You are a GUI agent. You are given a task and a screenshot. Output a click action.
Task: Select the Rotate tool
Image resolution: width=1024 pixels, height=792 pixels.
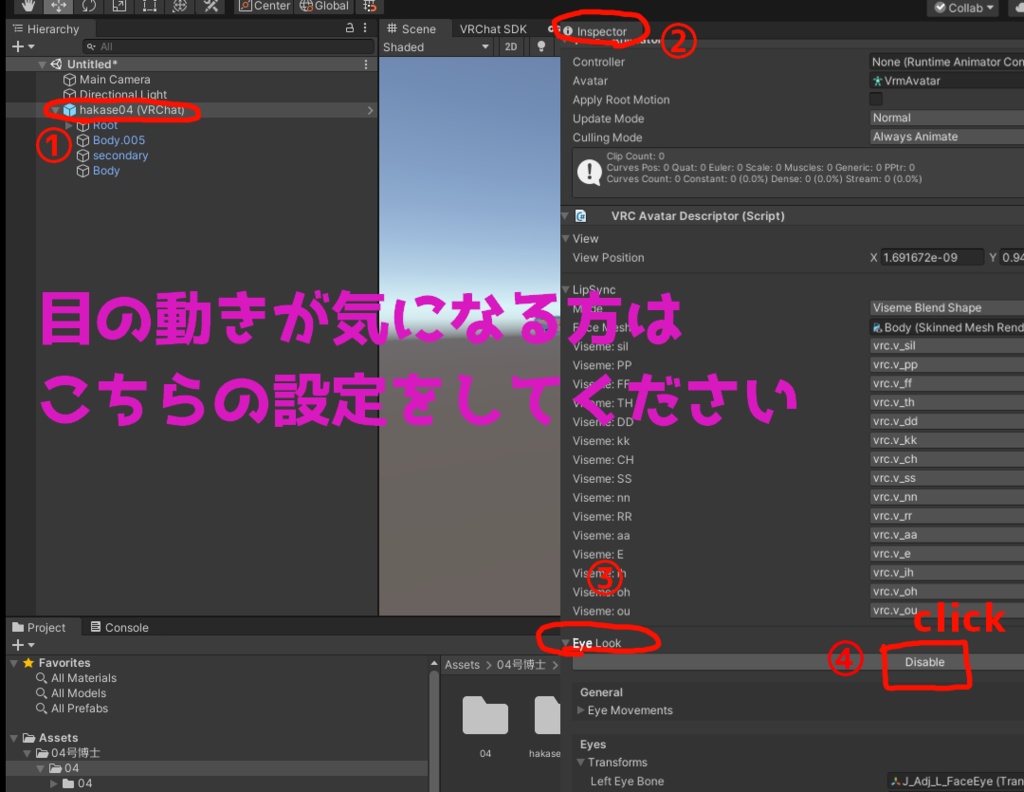[x=88, y=7]
